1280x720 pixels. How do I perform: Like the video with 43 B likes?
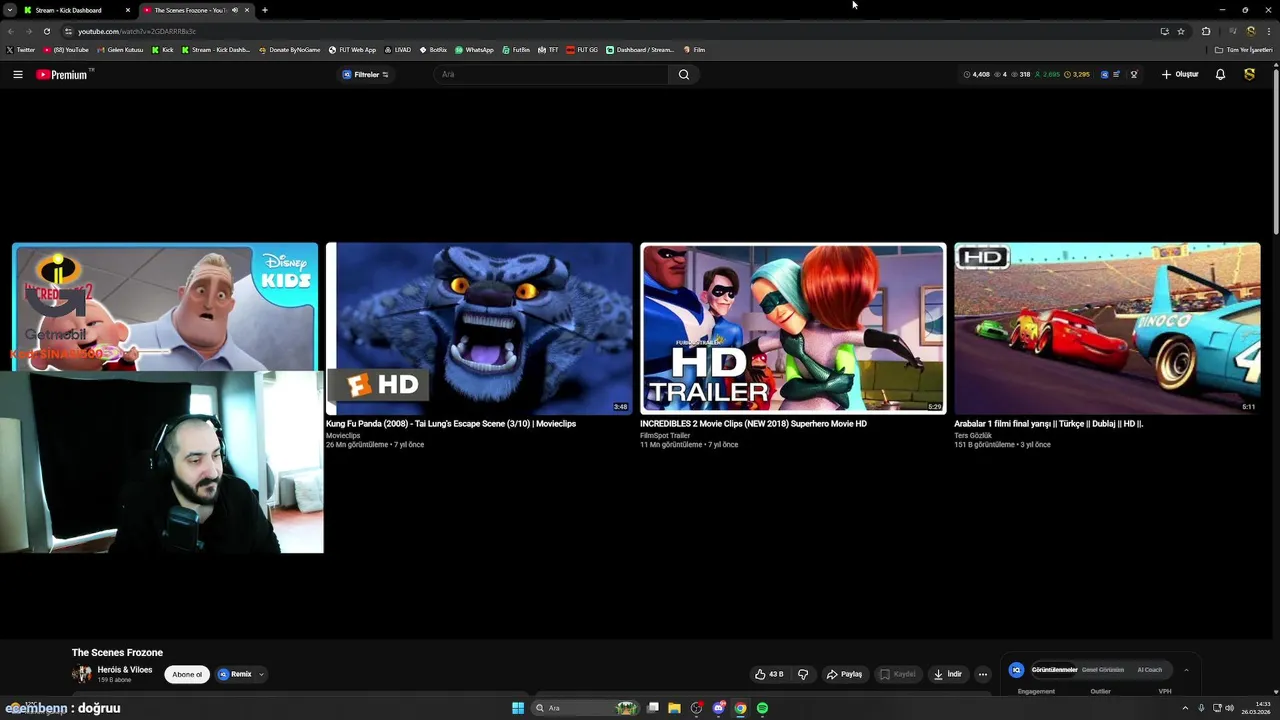tap(769, 674)
